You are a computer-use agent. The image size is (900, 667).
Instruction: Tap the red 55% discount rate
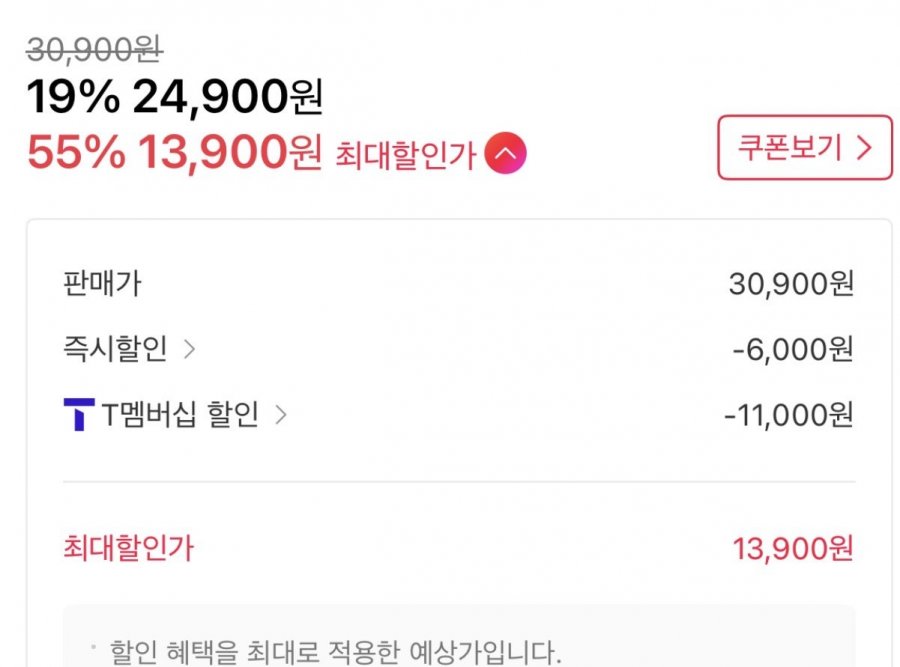[x=77, y=153]
